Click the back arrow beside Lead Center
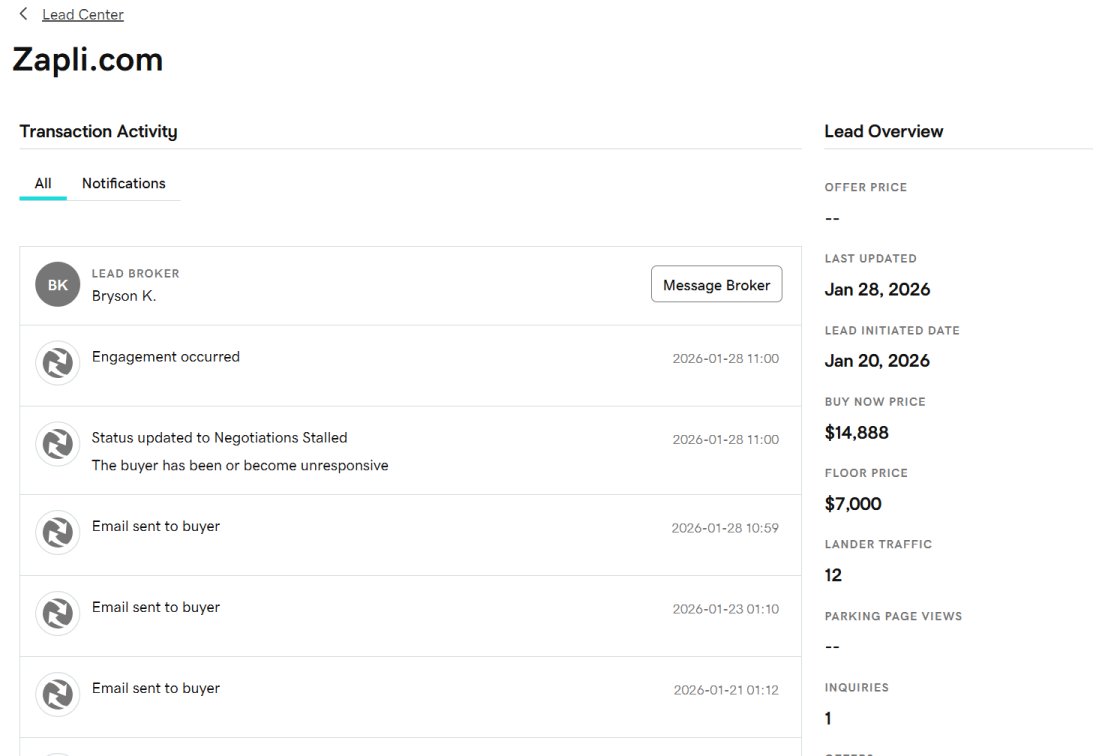Screen dimensions: 1105x756 pos(23,14)
